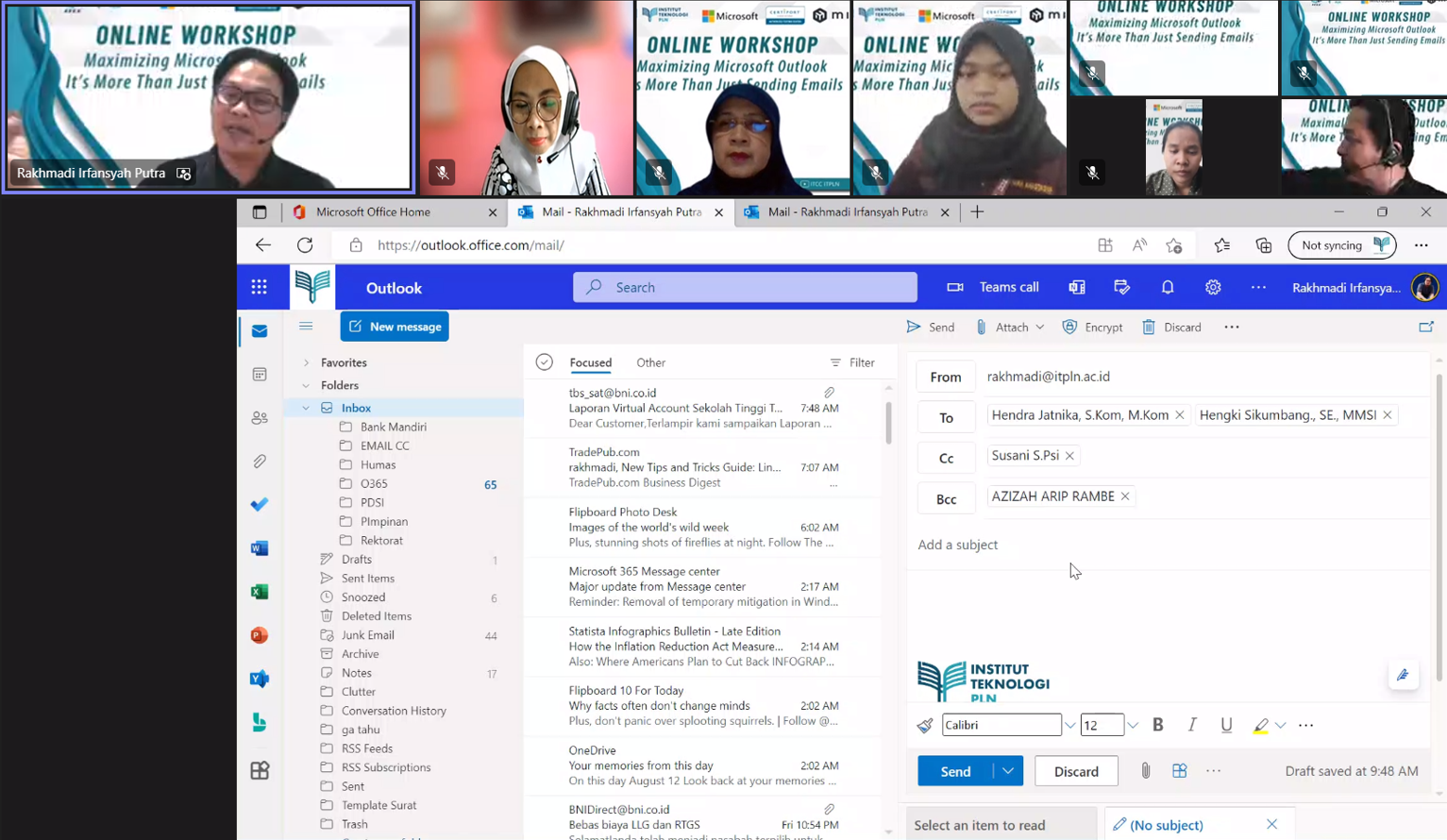Apply bold formatting in the compose toolbar
Viewport: 1447px width, 840px height.
[1158, 725]
